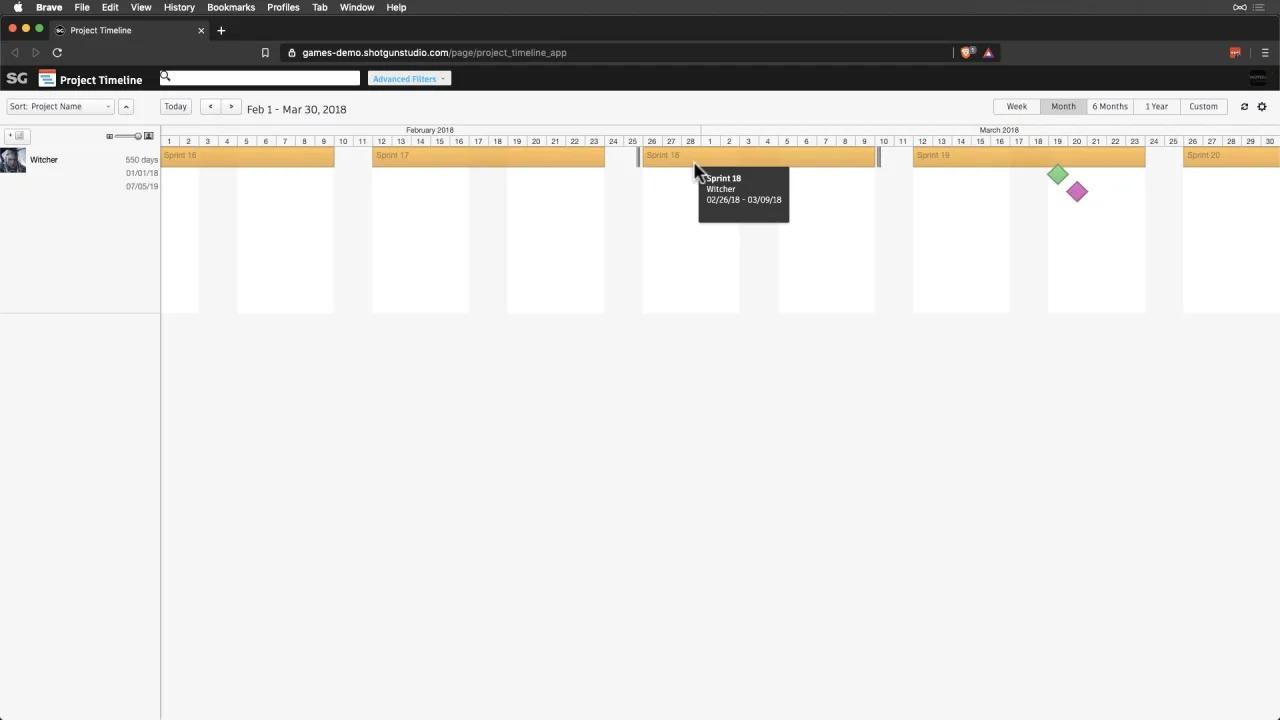Click the March 2018 header label

pos(999,130)
